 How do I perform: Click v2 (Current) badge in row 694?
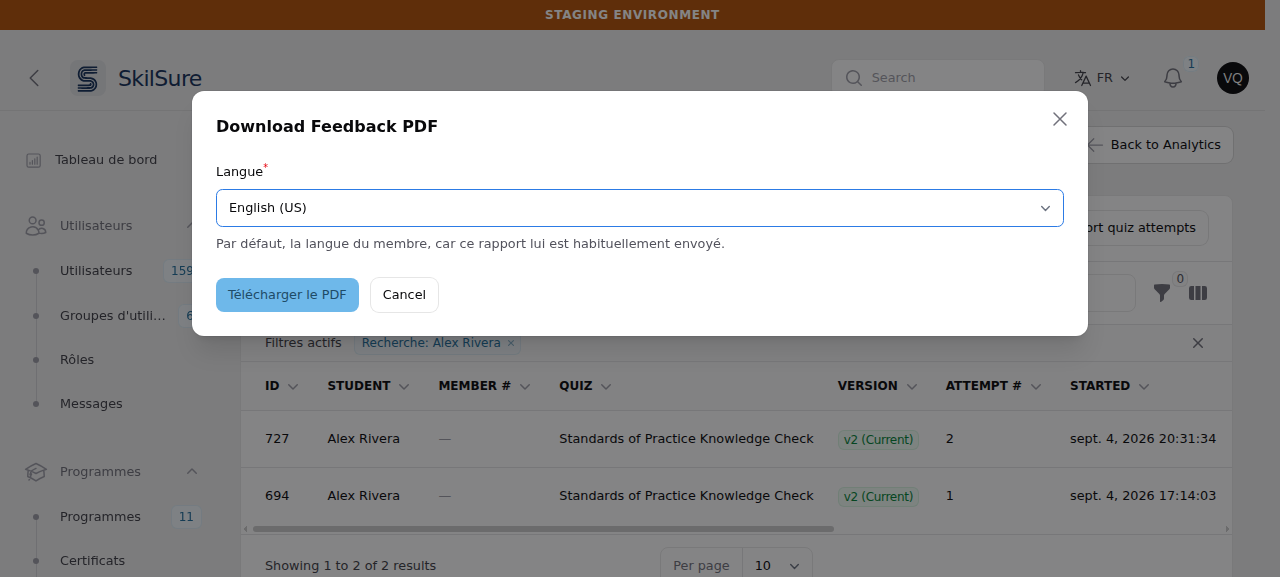pos(878,496)
